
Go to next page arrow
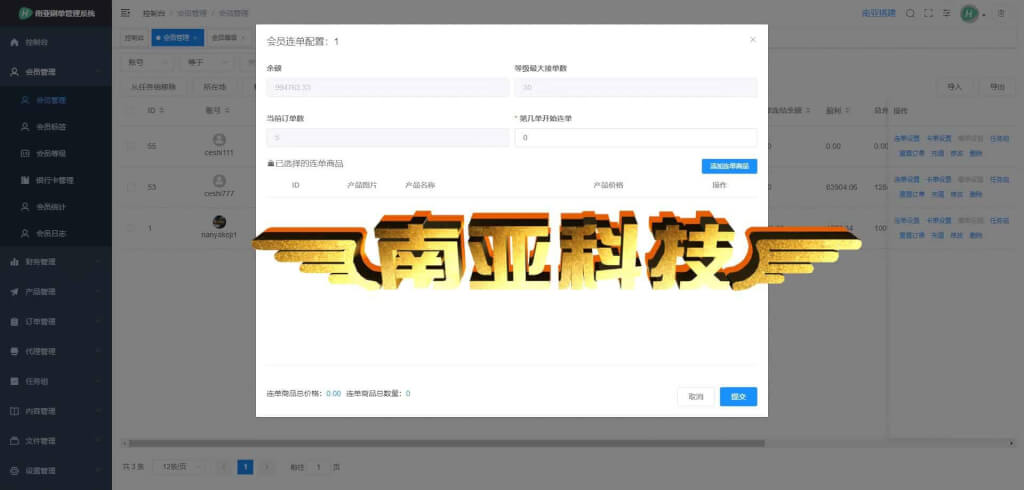click(266, 467)
